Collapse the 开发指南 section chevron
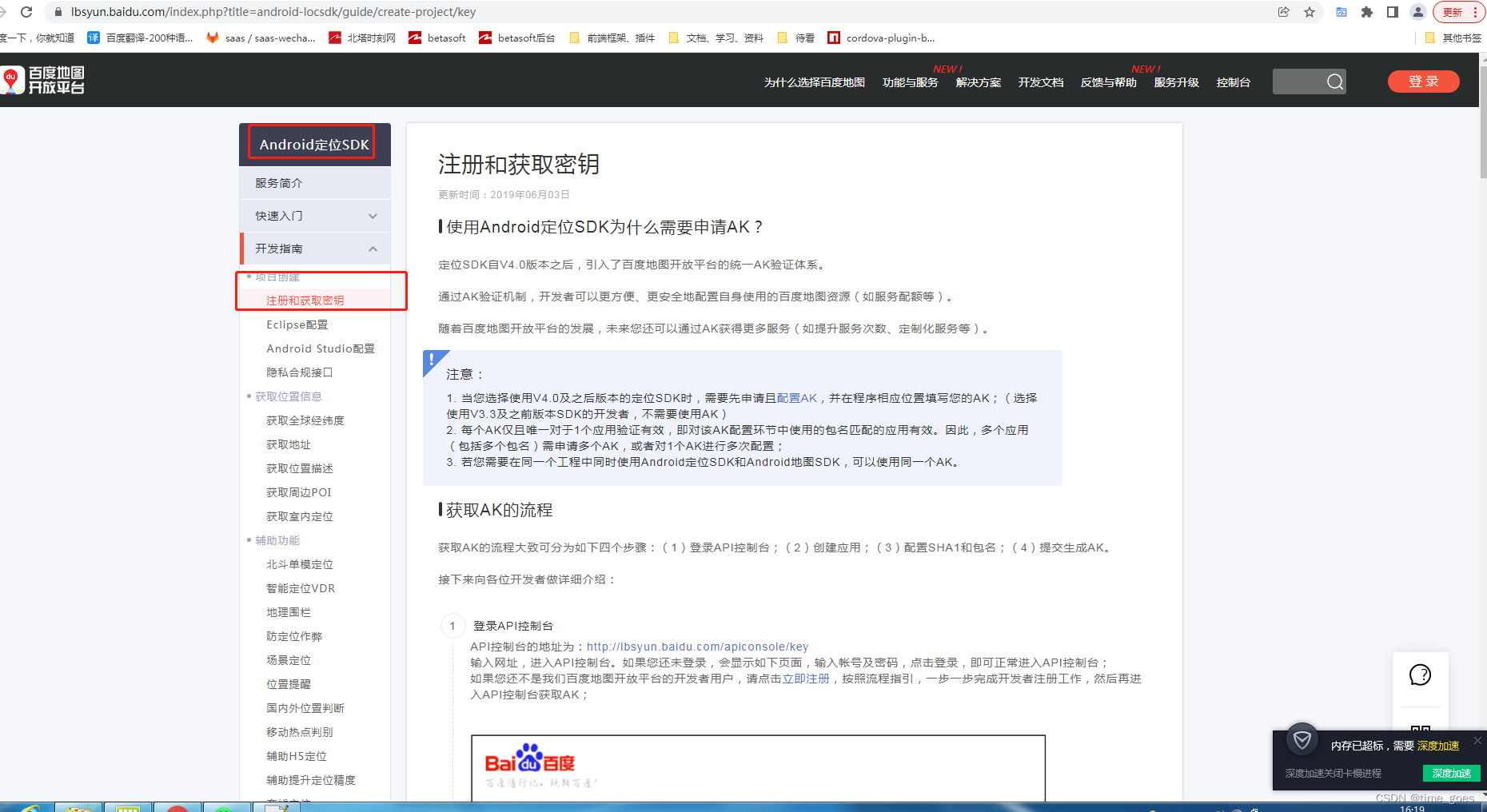This screenshot has height=812, width=1487. (x=373, y=249)
